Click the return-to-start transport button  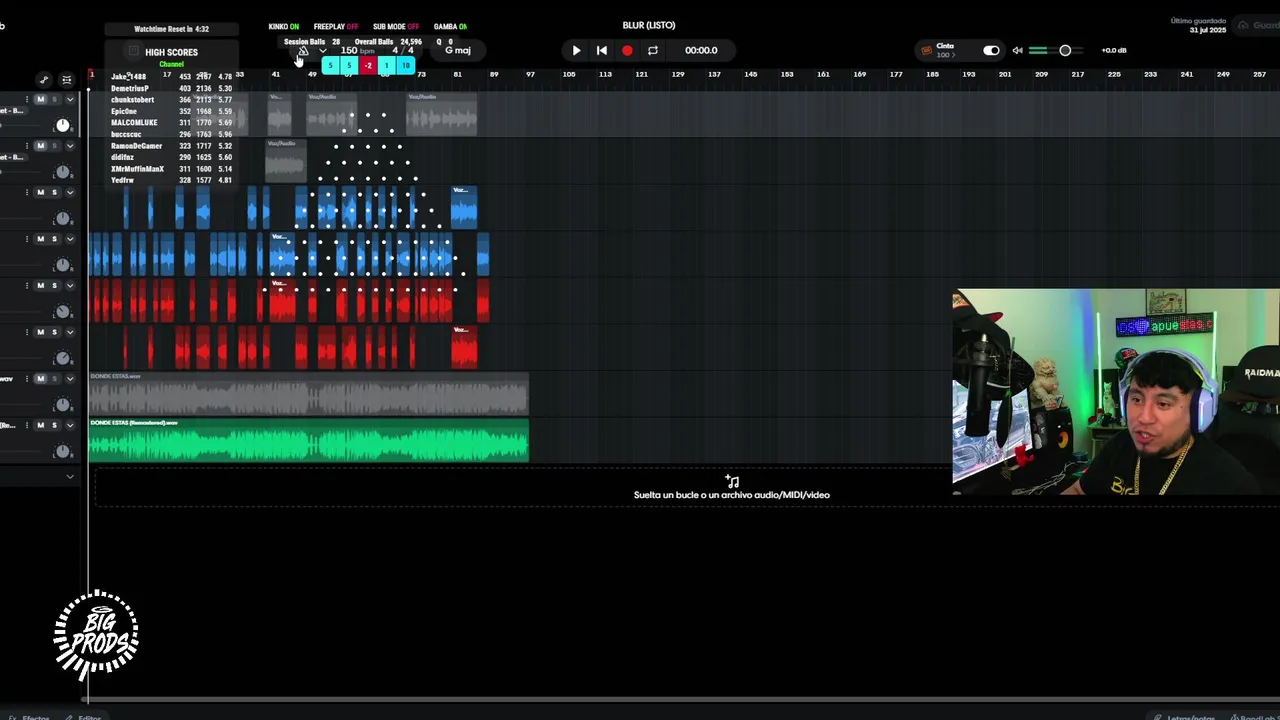(x=601, y=50)
